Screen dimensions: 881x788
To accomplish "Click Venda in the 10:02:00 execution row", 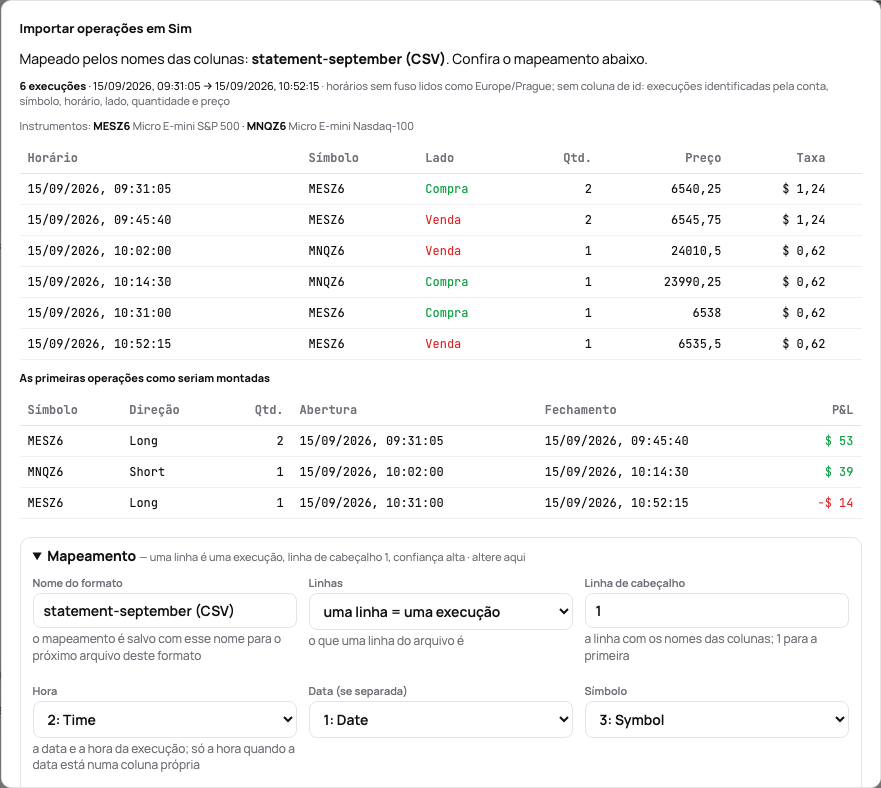I will (x=443, y=251).
